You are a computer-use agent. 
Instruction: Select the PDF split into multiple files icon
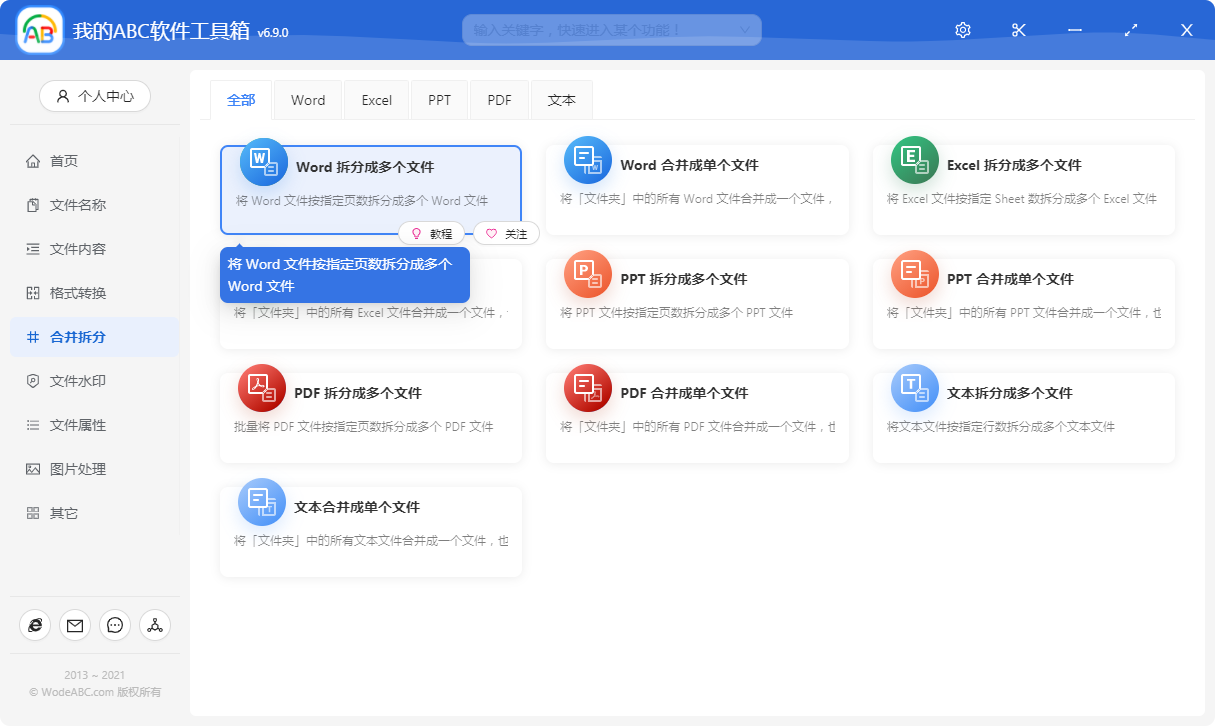coord(262,388)
